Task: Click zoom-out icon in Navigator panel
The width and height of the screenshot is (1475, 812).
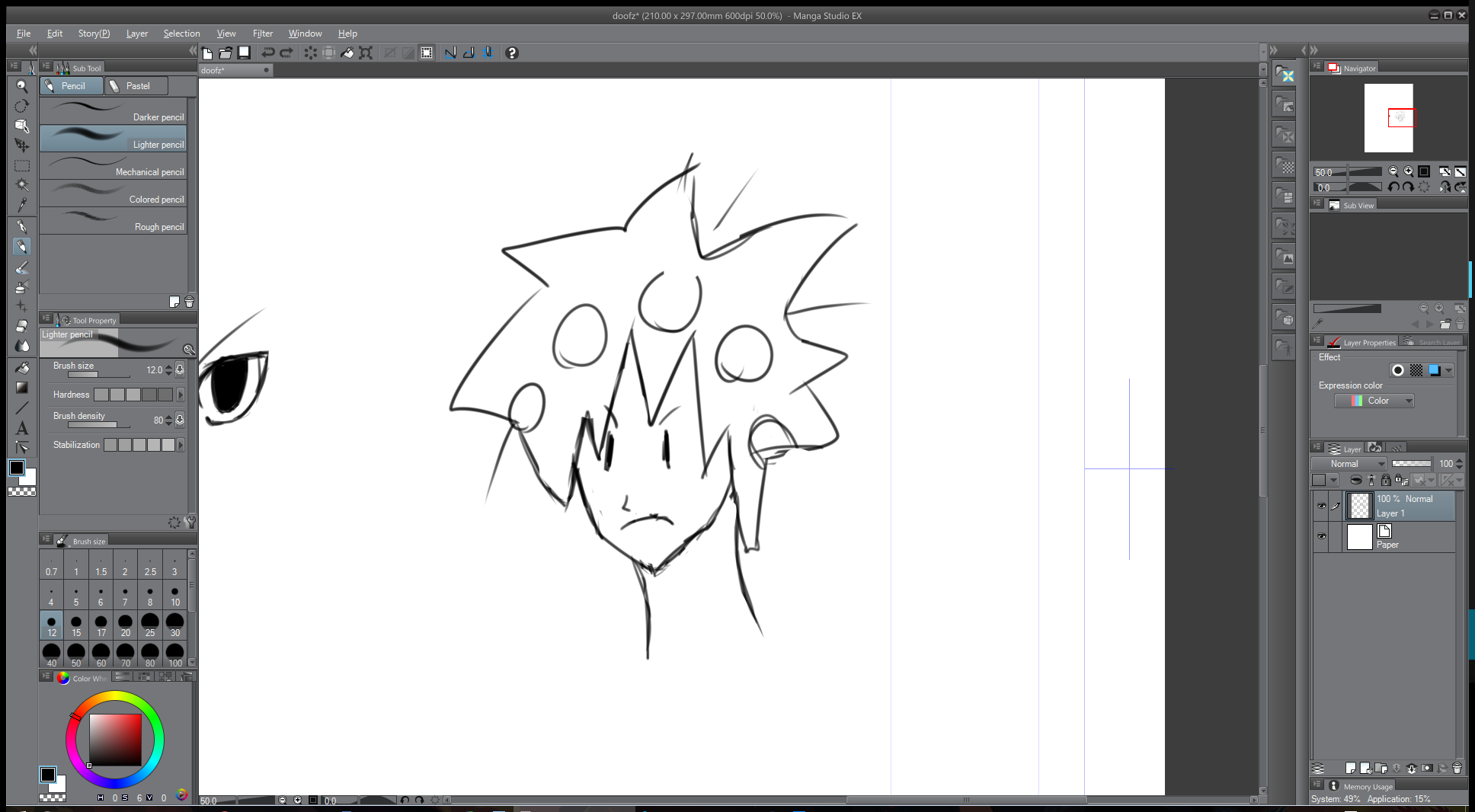Action: click(x=1393, y=171)
